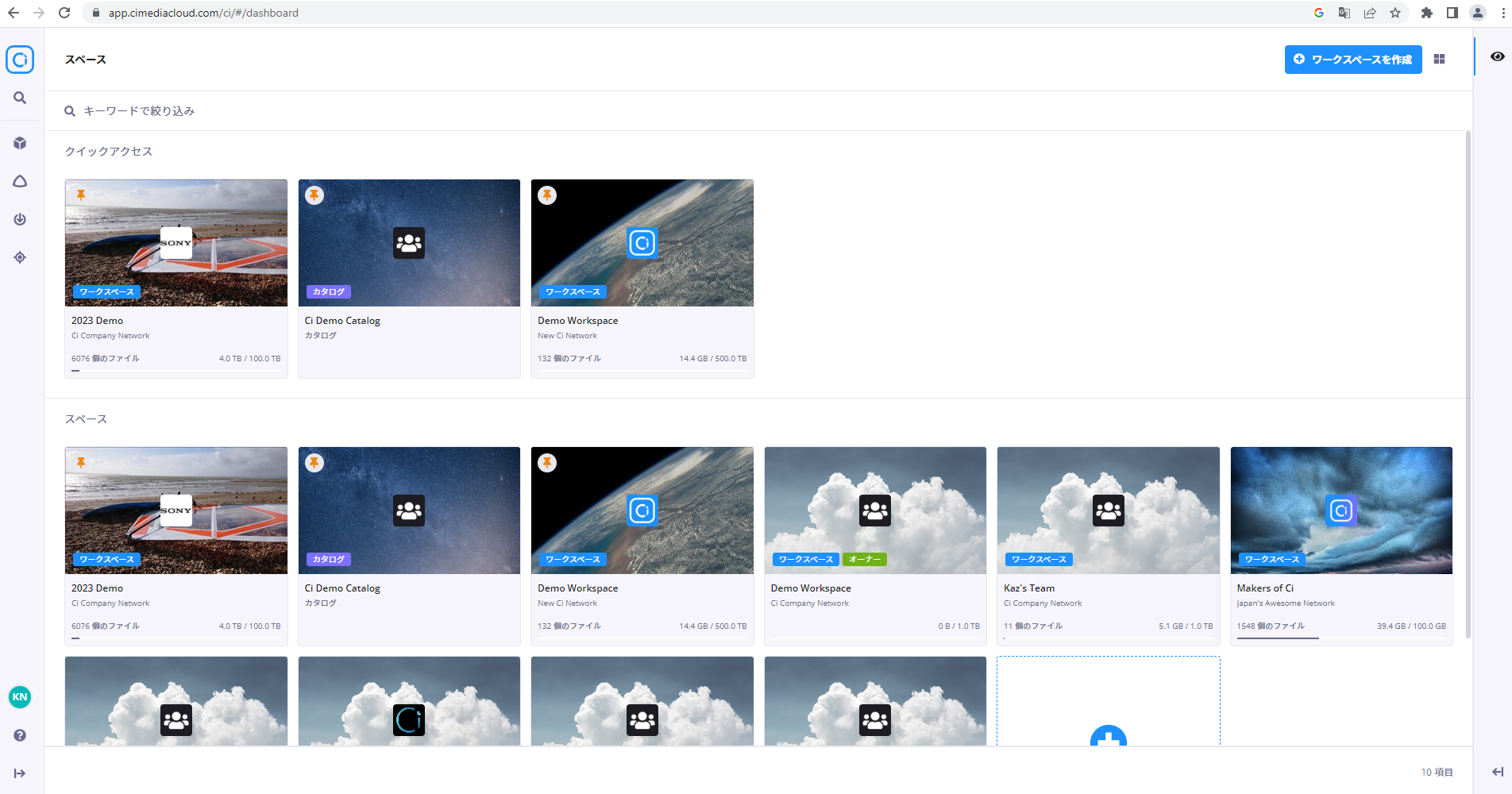The width and height of the screenshot is (1512, 794).
Task: Open the owner-tagged Demo Workspace title
Action: (811, 588)
